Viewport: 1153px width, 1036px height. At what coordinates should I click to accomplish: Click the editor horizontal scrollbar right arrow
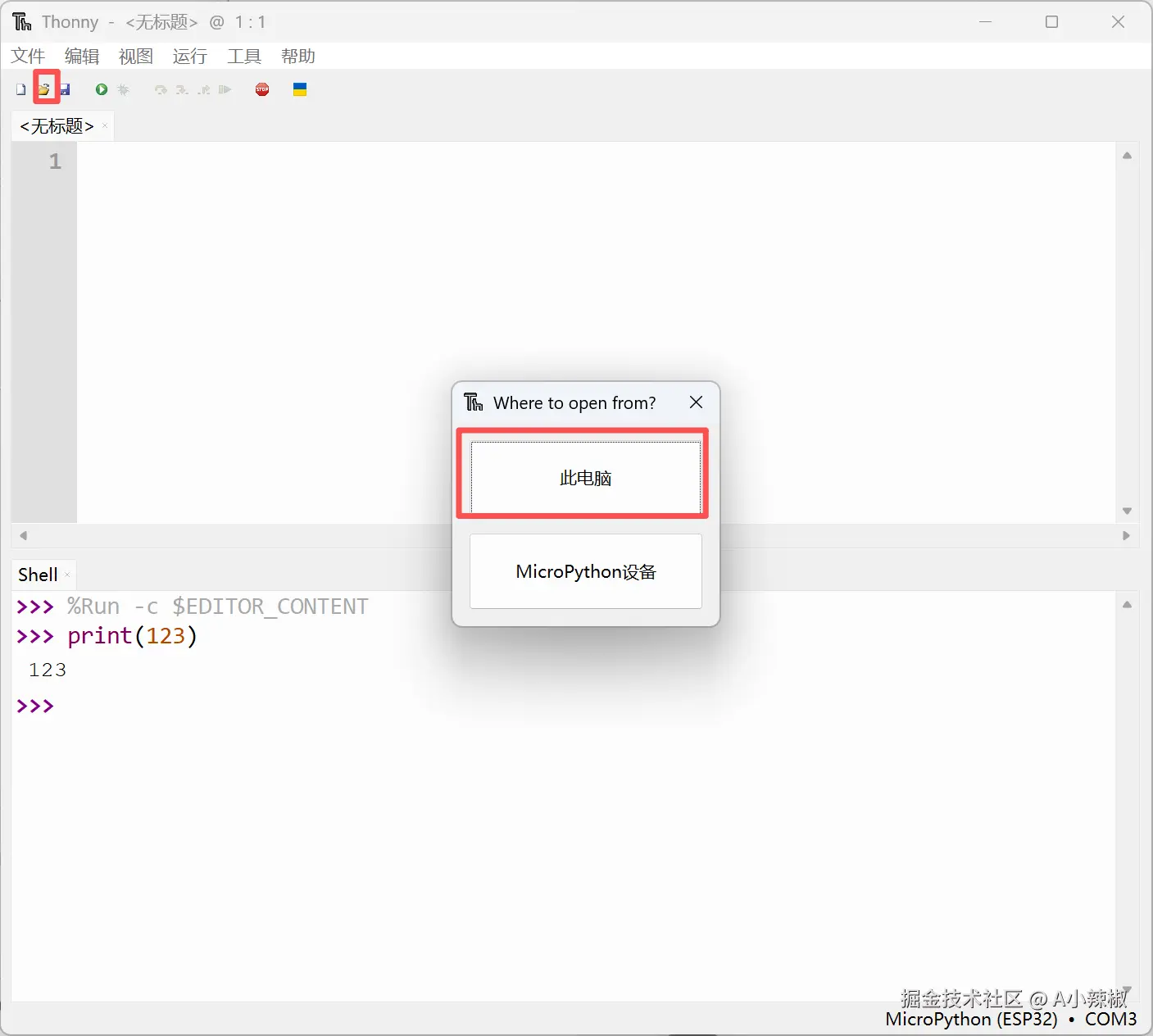coord(1126,535)
